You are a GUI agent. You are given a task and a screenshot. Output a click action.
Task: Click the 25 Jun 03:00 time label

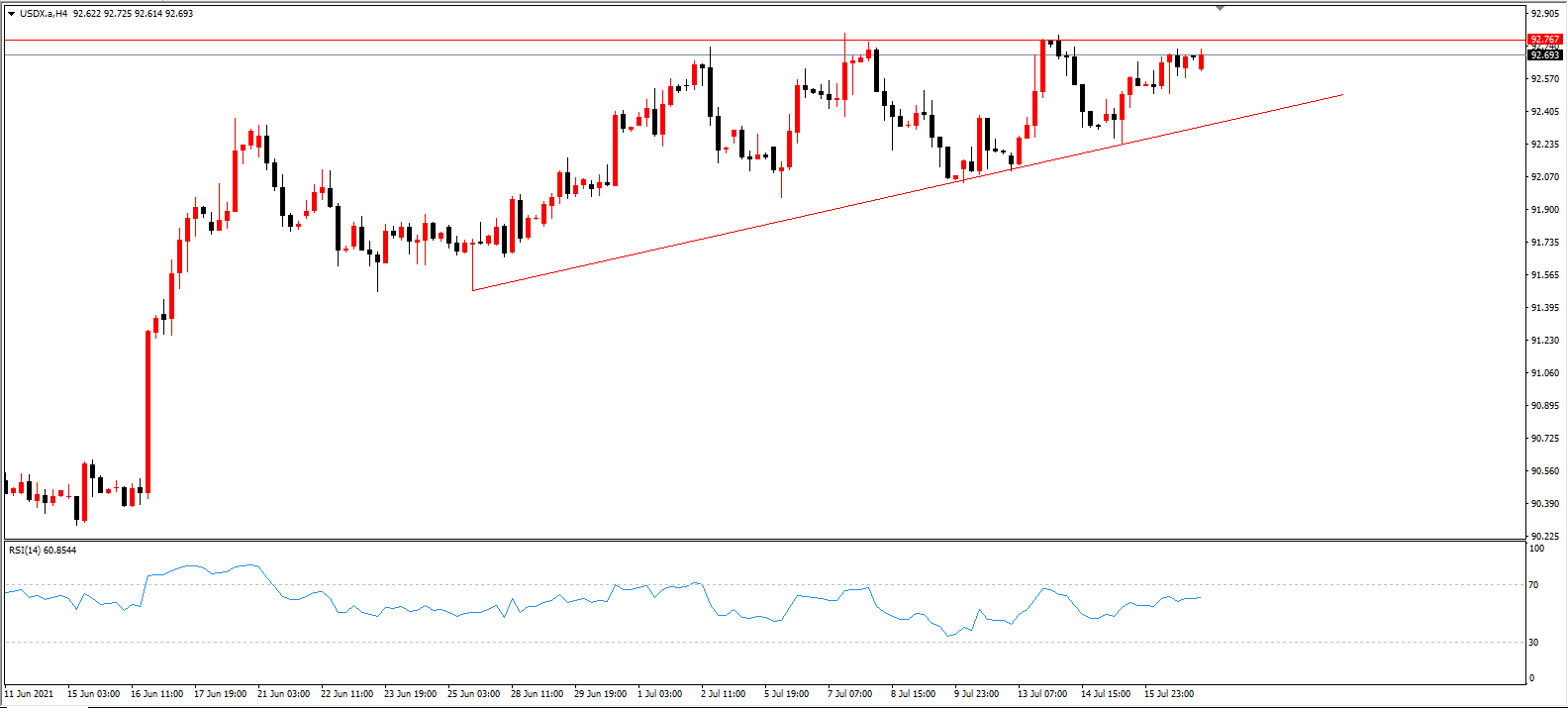473,693
